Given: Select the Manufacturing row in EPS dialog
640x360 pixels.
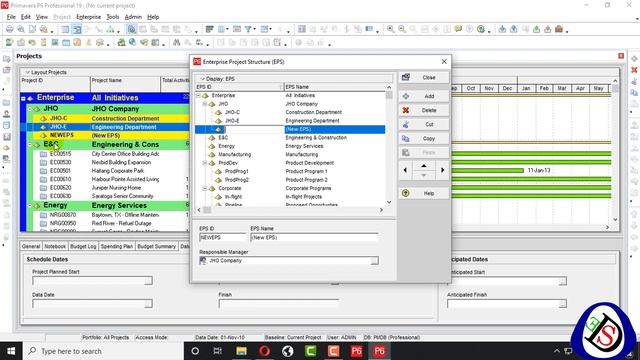Looking at the screenshot, I should (x=290, y=154).
